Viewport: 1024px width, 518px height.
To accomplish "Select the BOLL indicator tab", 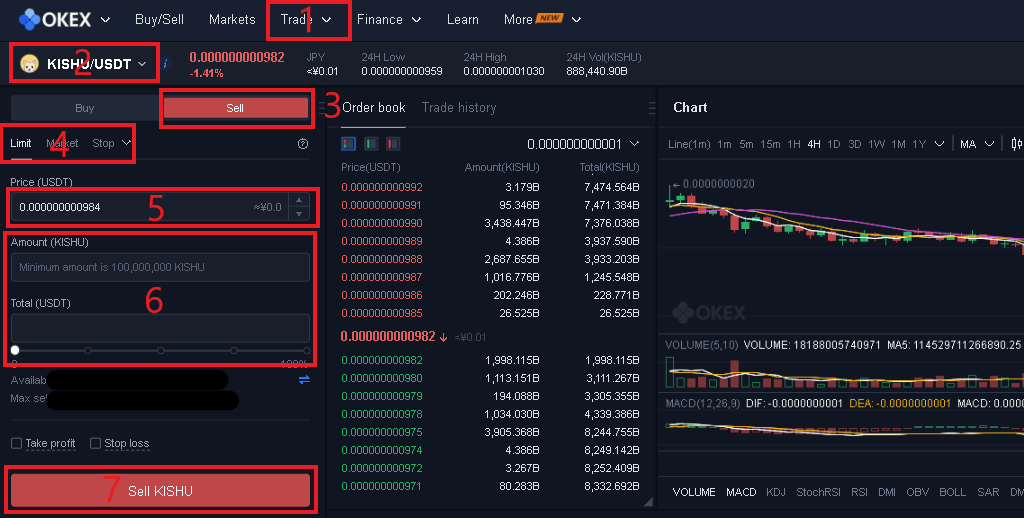I will coord(953,492).
